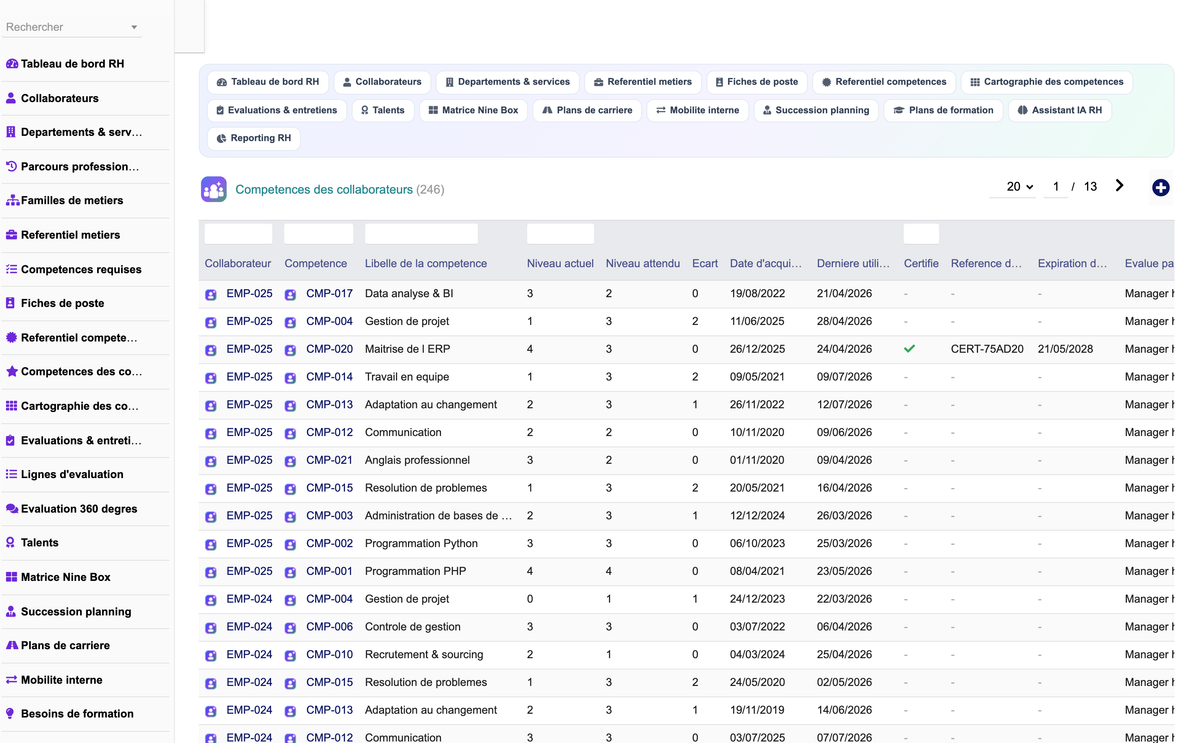Open Tableau de bord RH in sidebar

(72, 64)
